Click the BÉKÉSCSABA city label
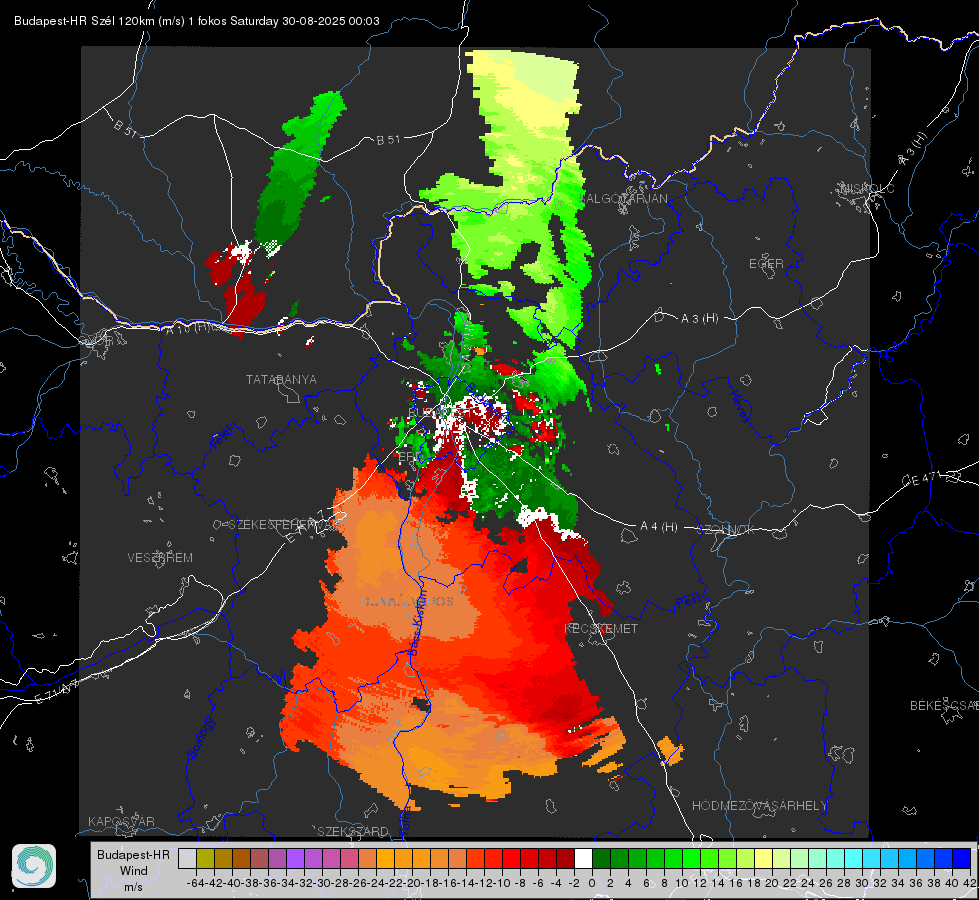Viewport: 979px width, 900px height. tap(944, 706)
